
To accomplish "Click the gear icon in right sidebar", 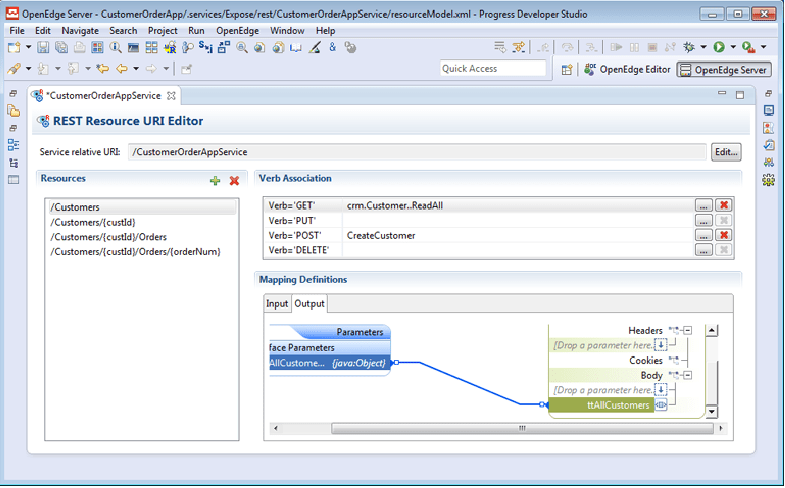I will [x=768, y=179].
